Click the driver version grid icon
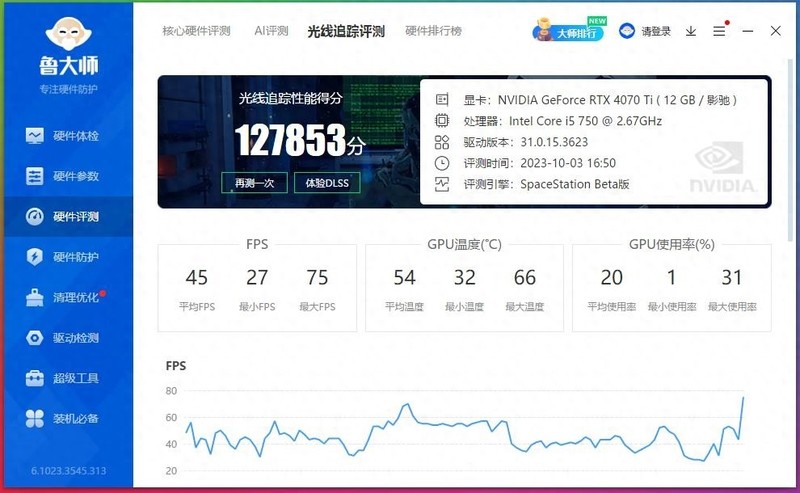800x493 pixels. pos(442,142)
